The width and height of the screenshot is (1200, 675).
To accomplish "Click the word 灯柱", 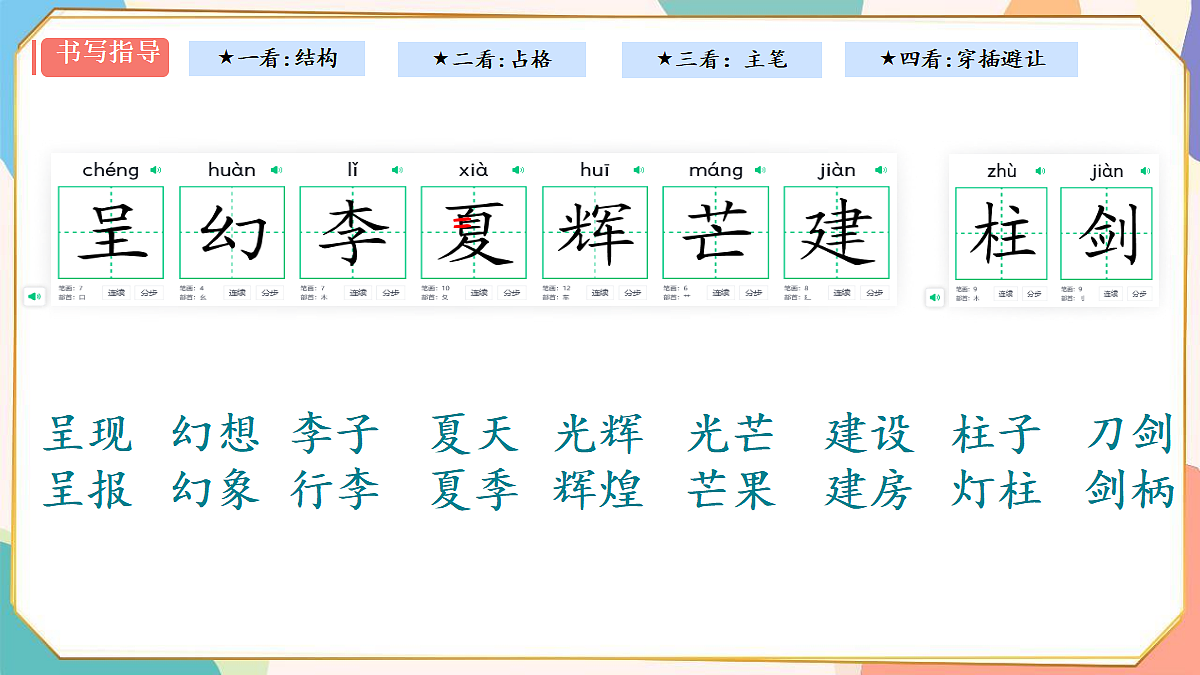I will click(x=996, y=490).
